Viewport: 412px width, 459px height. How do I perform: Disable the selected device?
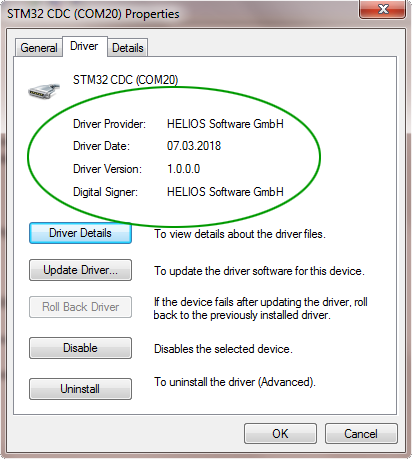(x=80, y=348)
